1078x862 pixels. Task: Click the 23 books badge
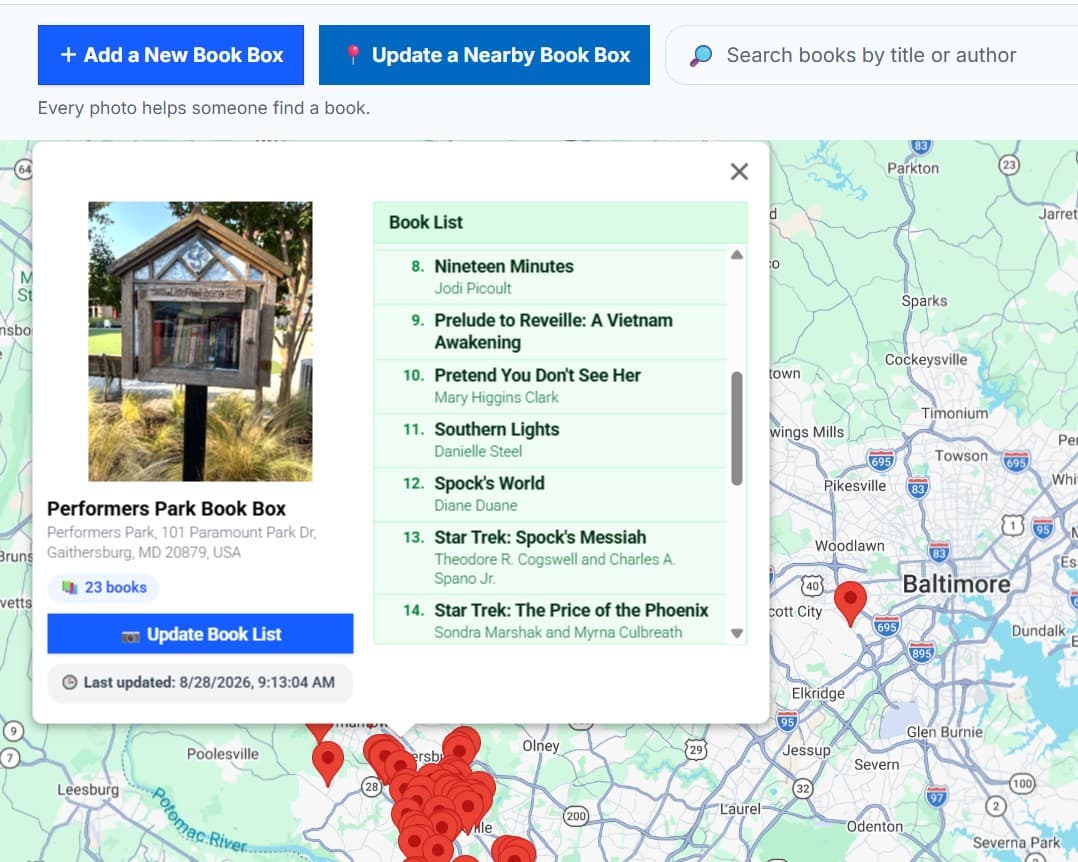(104, 588)
